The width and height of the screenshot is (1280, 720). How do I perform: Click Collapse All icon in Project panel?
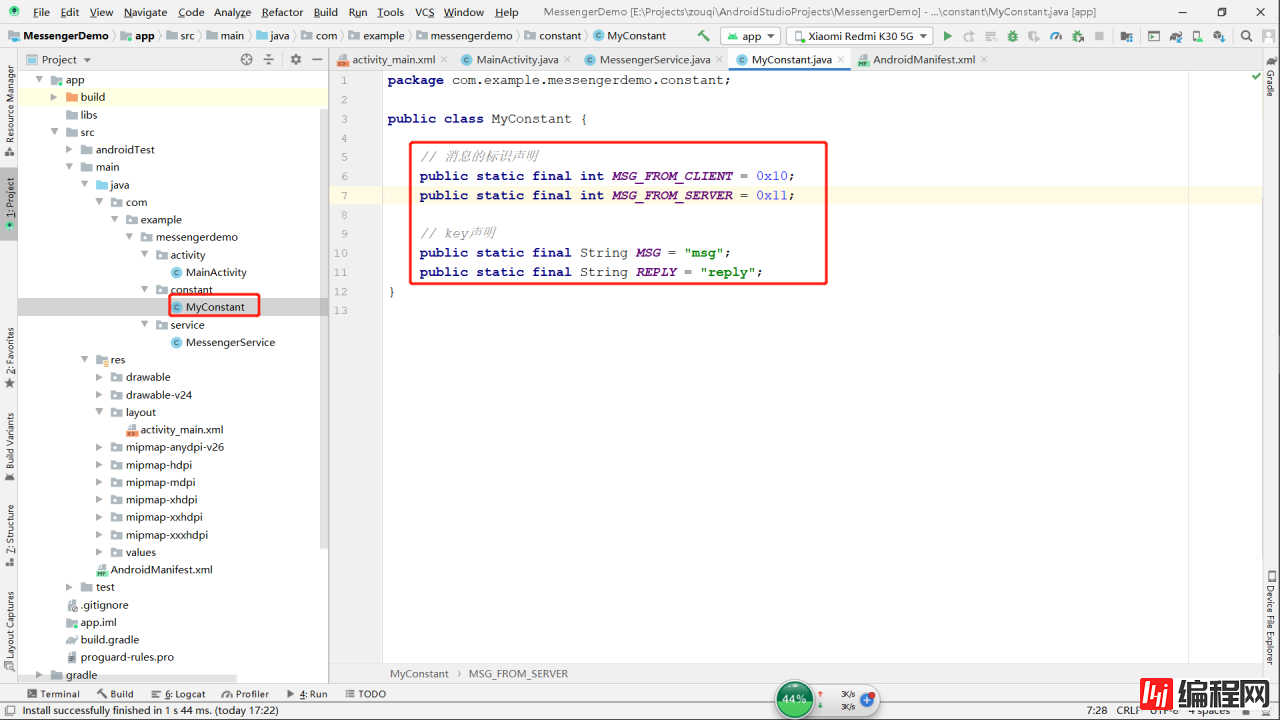[x=269, y=60]
